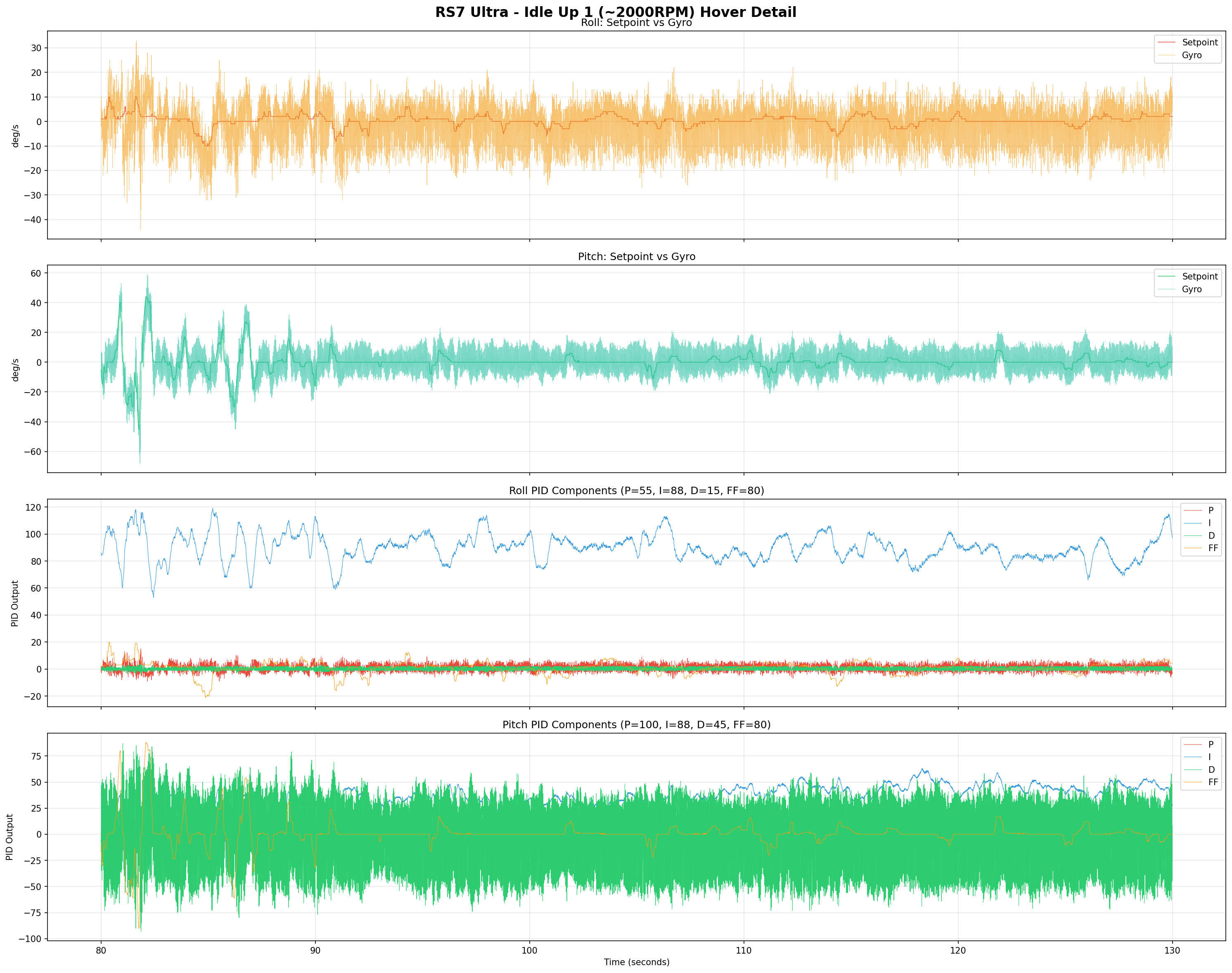The image size is (1232, 973).
Task: Click the "90" tick on the time axis
Action: [x=315, y=950]
